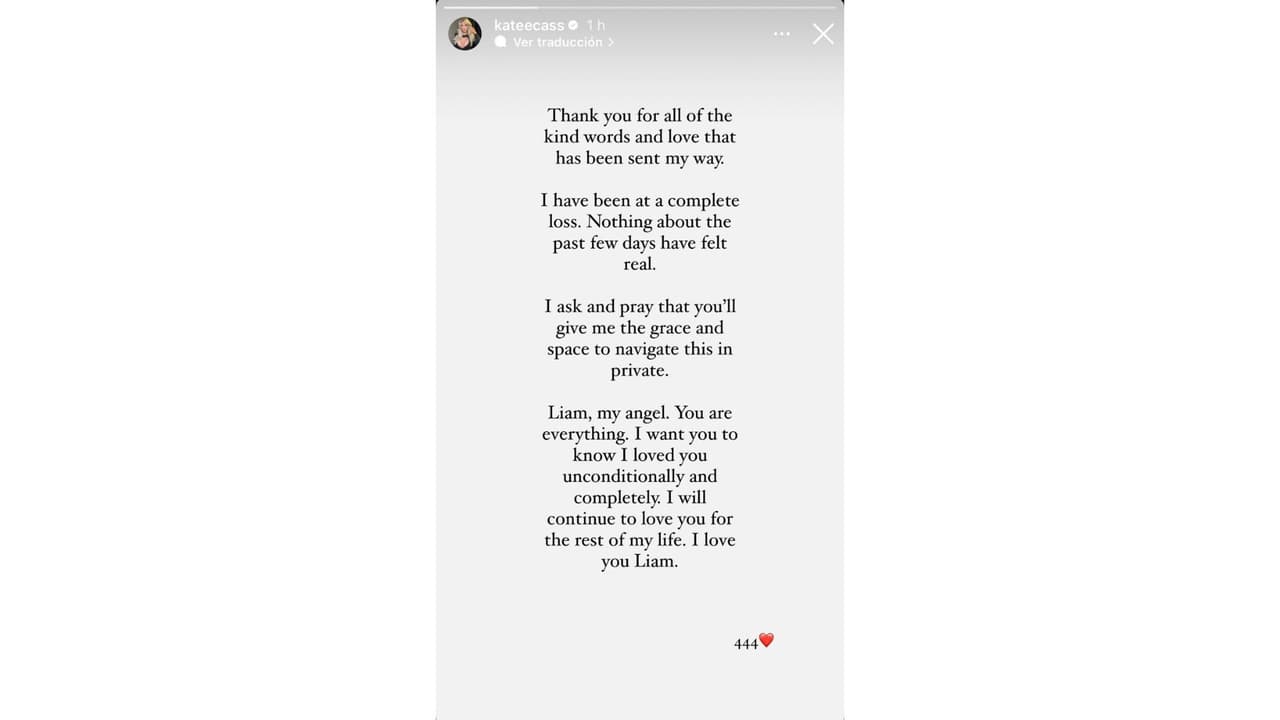Image resolution: width=1280 pixels, height=720 pixels.
Task: Click the "I ask and pray" paragraph
Action: tap(640, 338)
